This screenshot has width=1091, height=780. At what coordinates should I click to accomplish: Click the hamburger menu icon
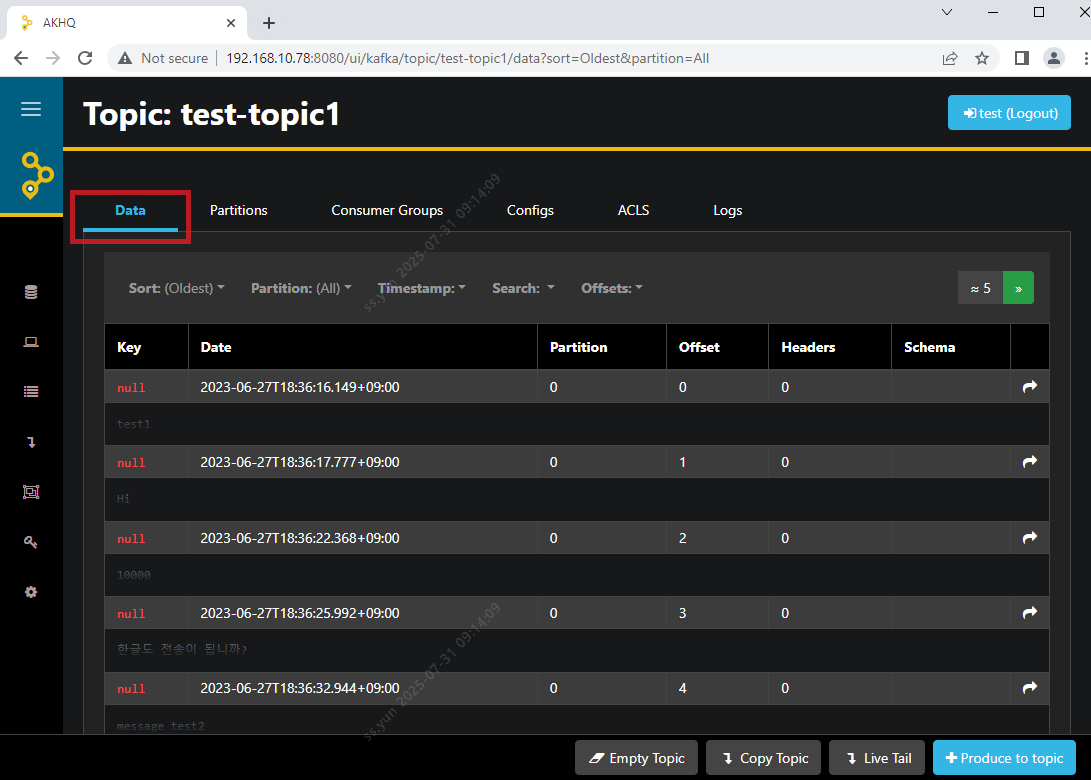pyautogui.click(x=31, y=109)
